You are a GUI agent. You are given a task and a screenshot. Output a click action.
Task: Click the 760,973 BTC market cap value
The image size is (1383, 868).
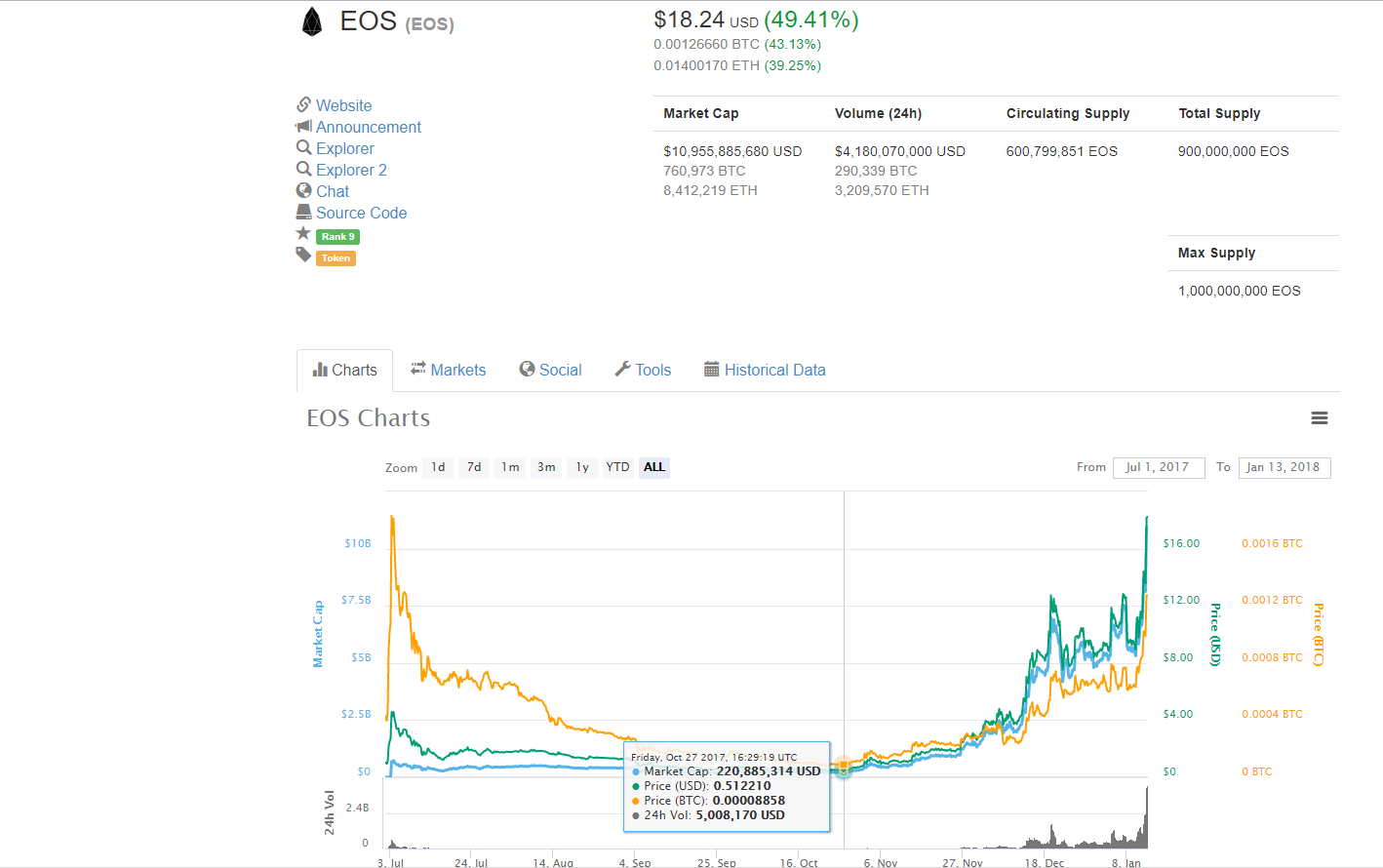pyautogui.click(x=704, y=171)
